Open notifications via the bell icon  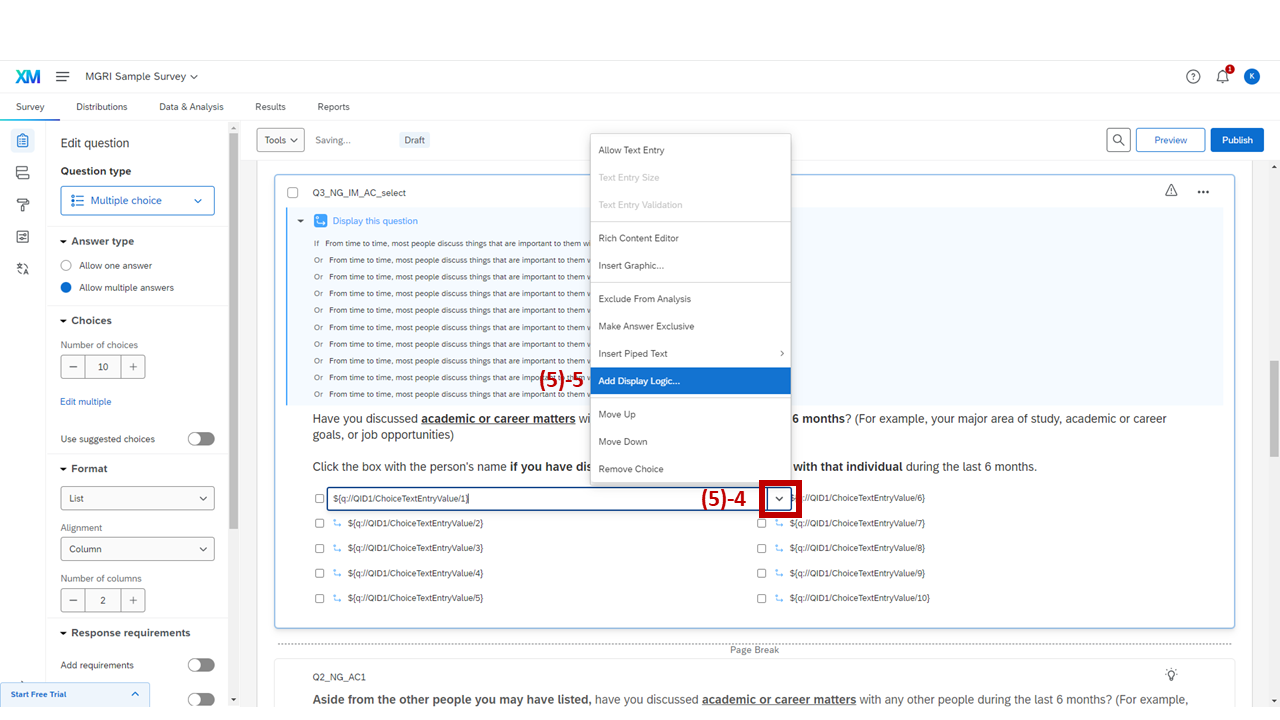click(1222, 76)
